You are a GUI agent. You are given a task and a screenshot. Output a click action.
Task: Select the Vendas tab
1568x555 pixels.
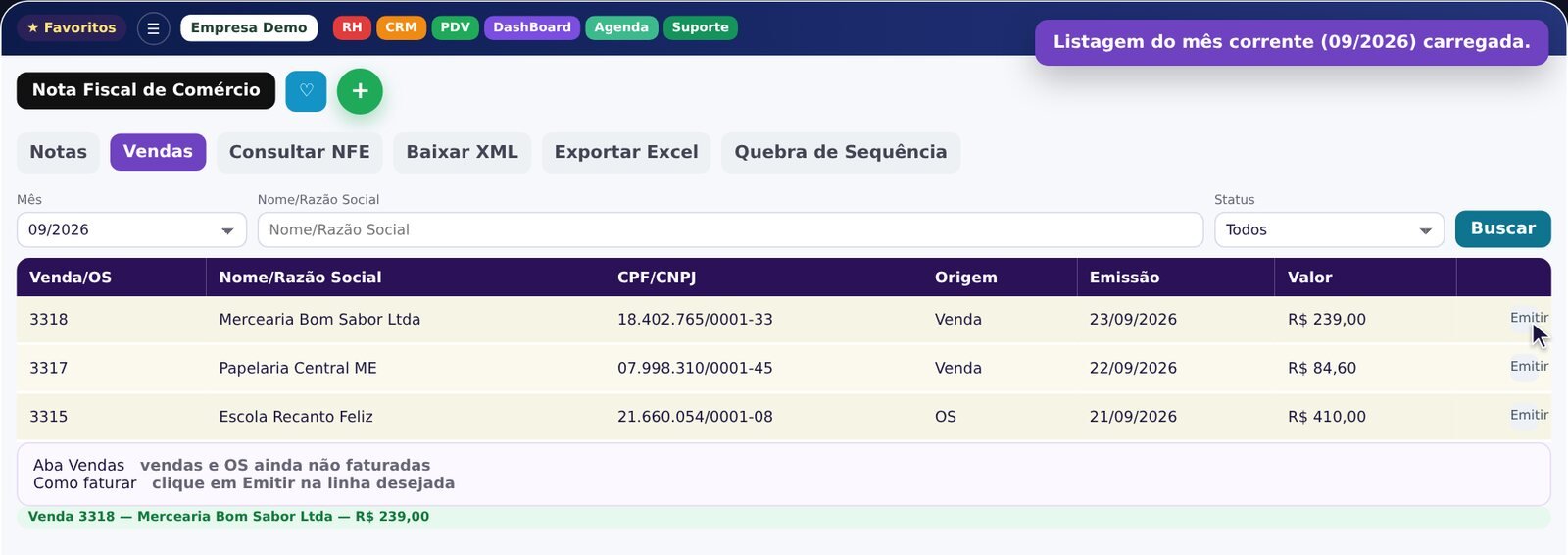tap(158, 152)
